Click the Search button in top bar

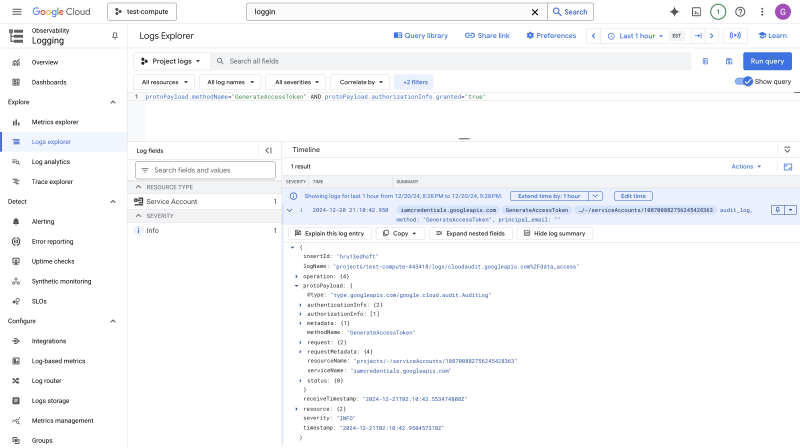pos(570,12)
